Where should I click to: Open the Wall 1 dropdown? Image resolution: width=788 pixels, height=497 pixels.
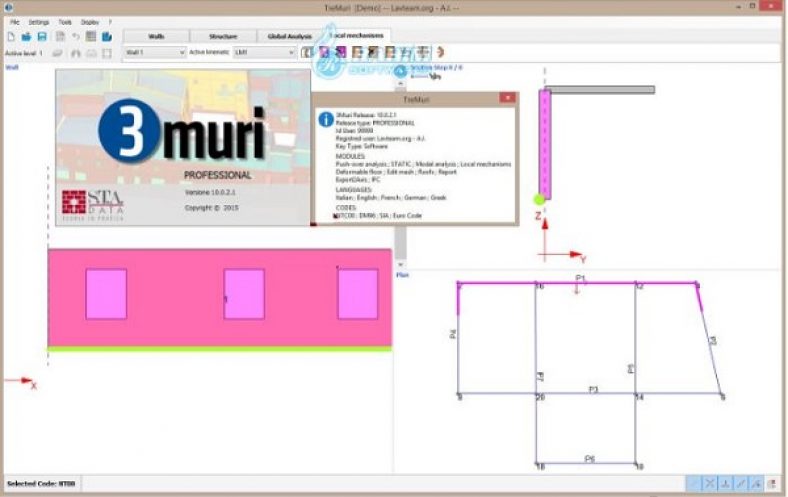pyautogui.click(x=155, y=52)
